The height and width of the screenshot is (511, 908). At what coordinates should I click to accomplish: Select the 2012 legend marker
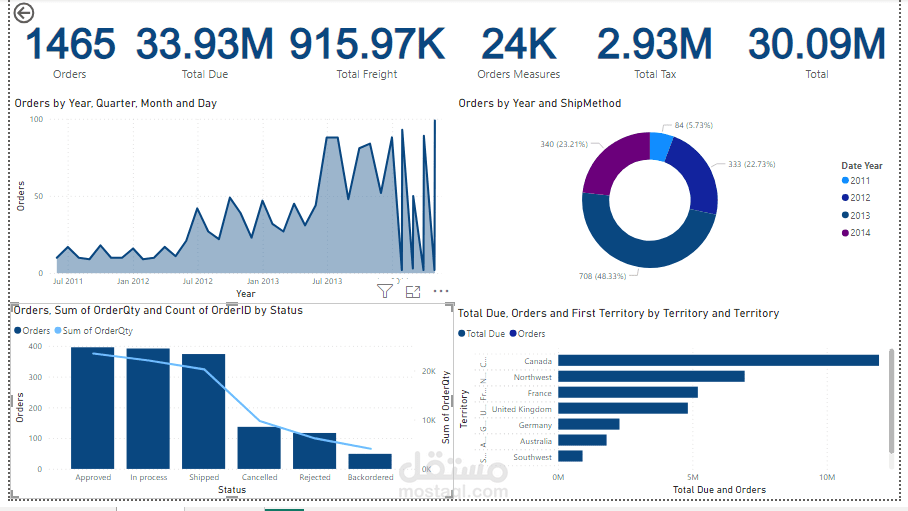pyautogui.click(x=845, y=198)
